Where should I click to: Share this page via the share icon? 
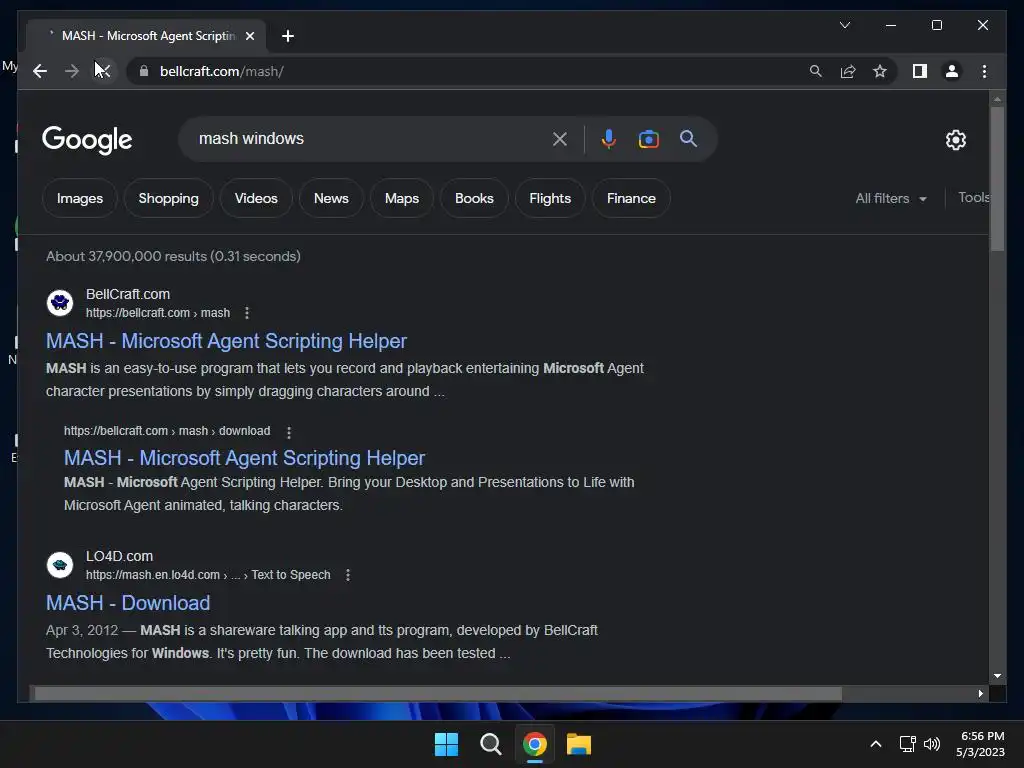click(848, 71)
